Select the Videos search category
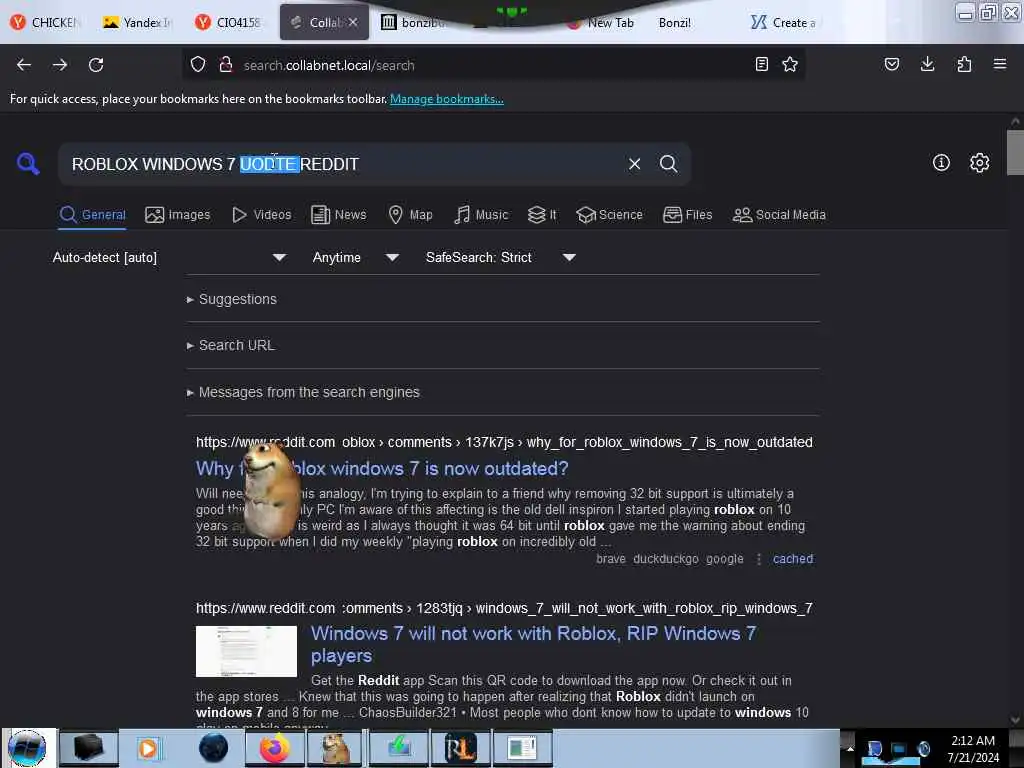Viewport: 1024px width, 768px height. click(262, 214)
